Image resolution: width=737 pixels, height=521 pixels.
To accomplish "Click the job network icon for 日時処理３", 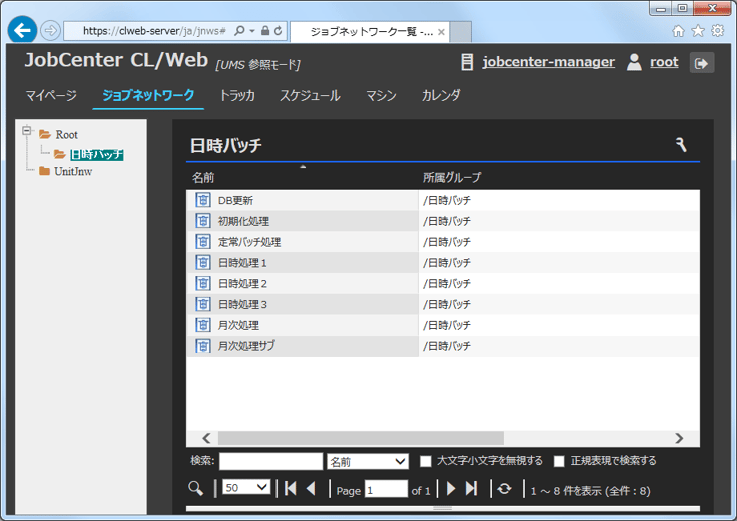I will pos(203,304).
